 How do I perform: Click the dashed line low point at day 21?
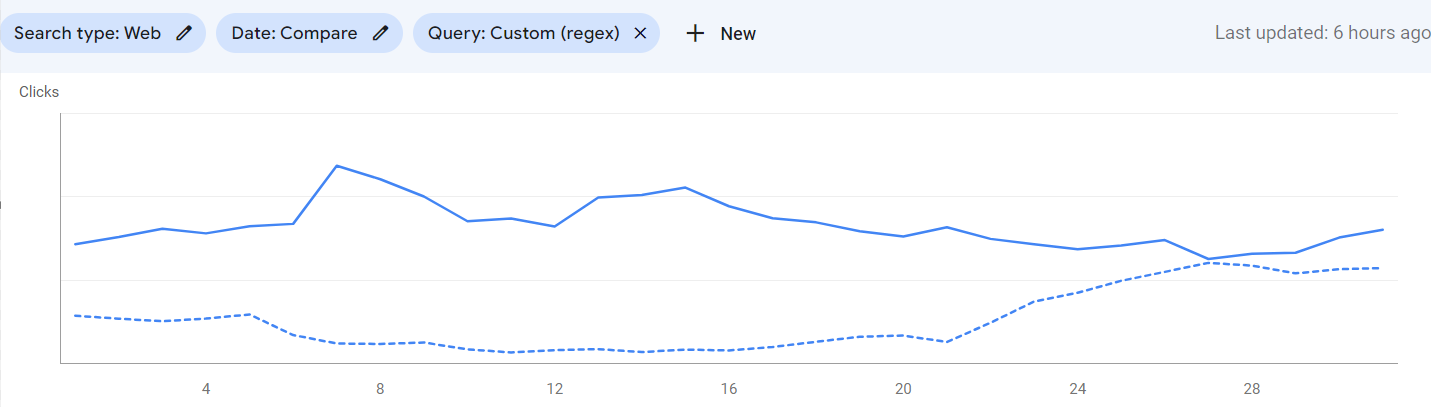pos(945,342)
